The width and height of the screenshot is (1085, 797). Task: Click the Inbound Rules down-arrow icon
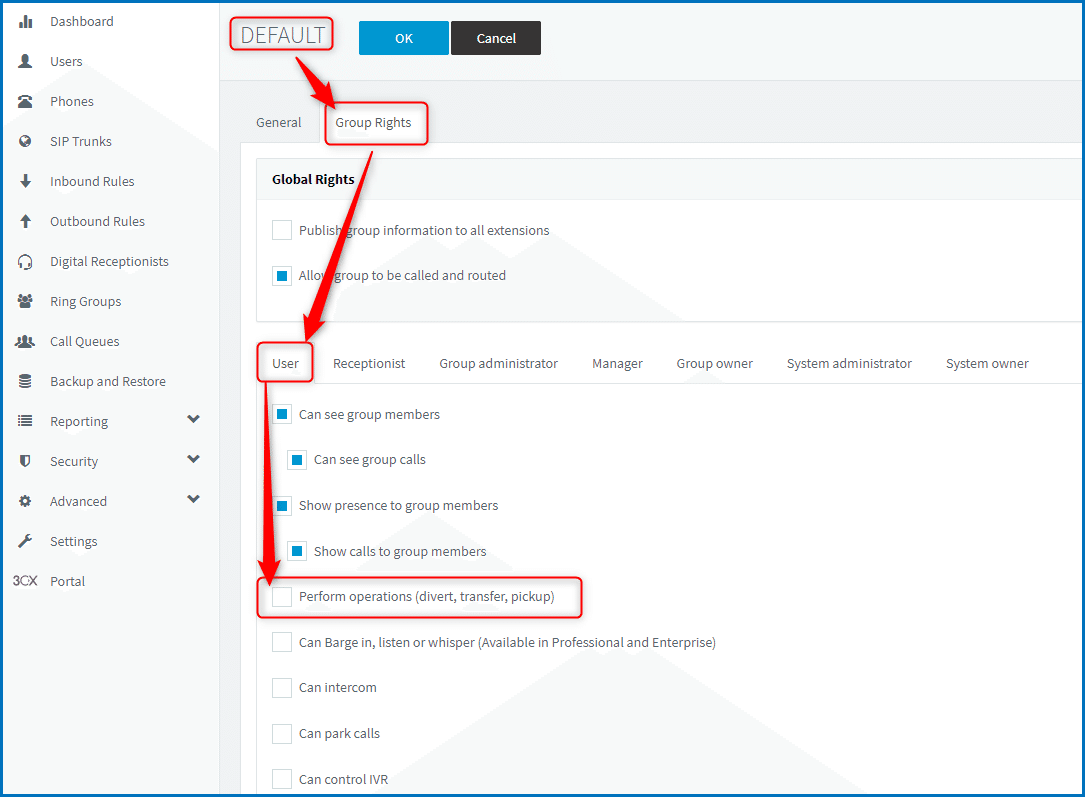point(26,181)
